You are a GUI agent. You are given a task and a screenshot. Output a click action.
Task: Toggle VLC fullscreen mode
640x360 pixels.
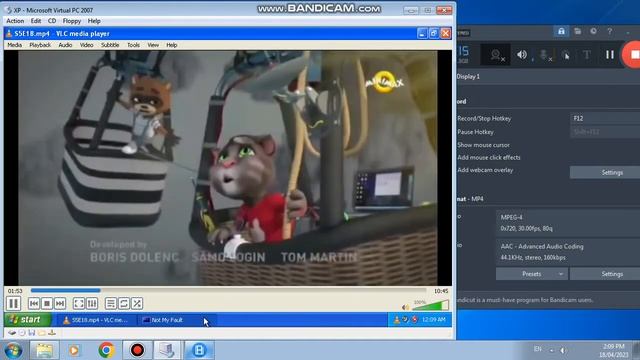click(79, 303)
